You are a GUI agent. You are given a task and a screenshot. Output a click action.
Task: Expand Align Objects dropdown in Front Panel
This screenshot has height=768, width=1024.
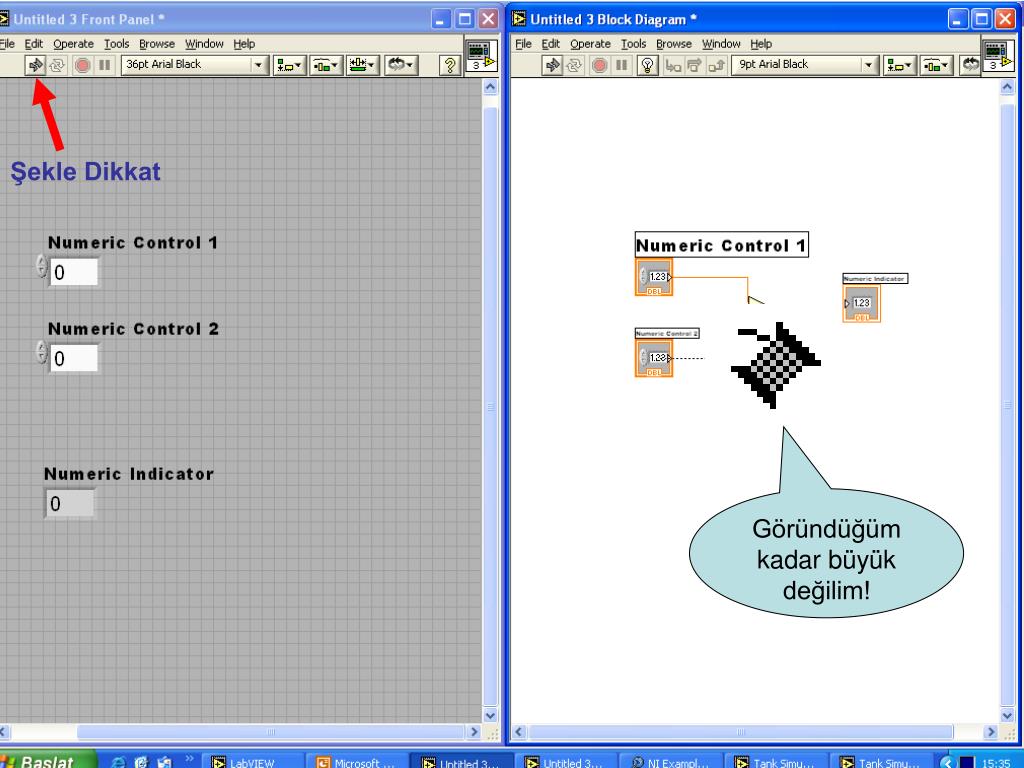pos(289,65)
